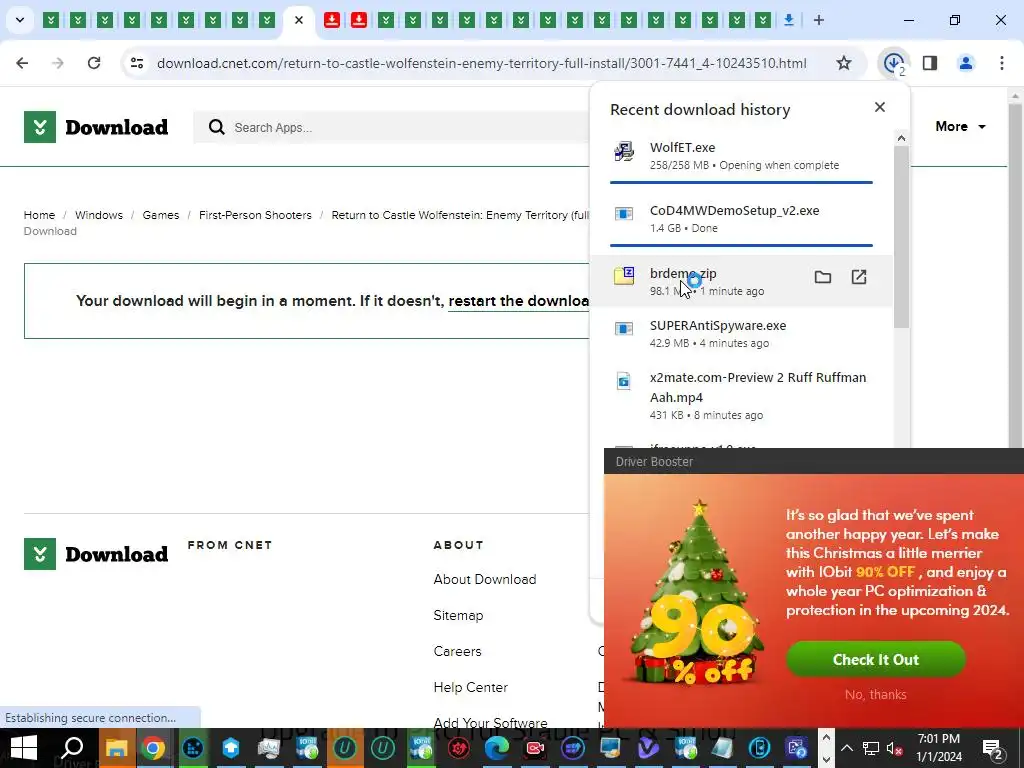
Task: Click the brdemo.zip archive file icon
Action: pyautogui.click(x=624, y=276)
